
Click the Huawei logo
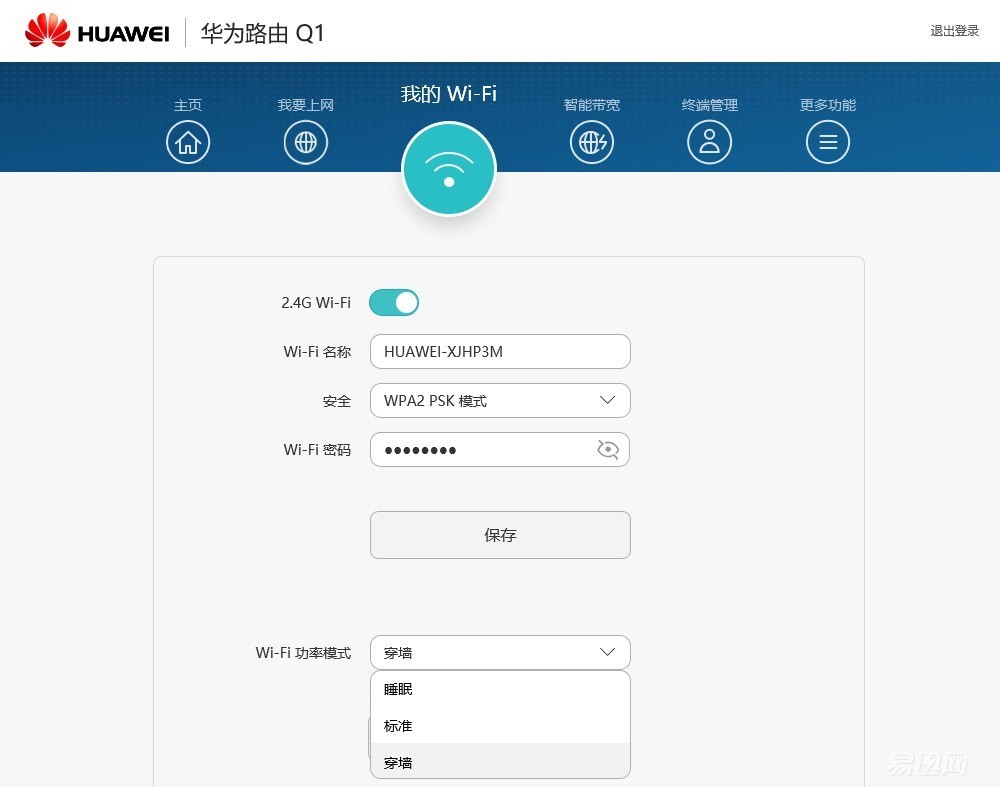click(x=97, y=31)
